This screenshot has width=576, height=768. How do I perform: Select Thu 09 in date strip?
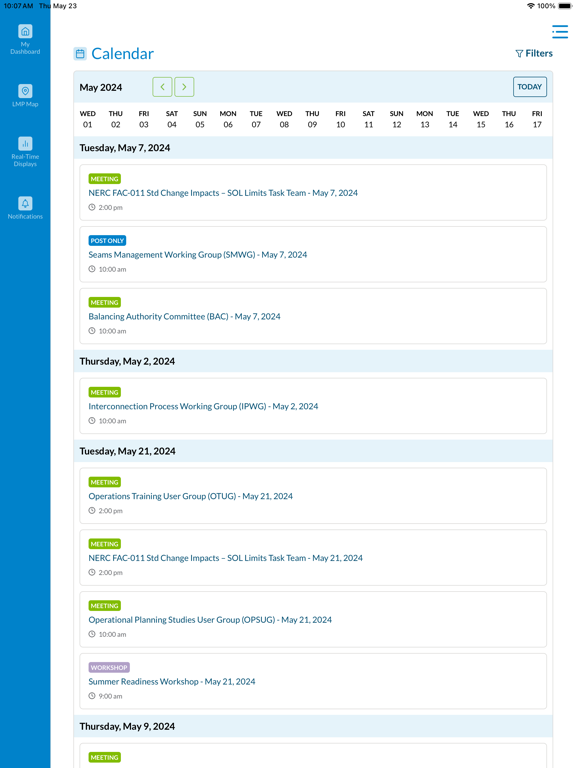pos(312,119)
